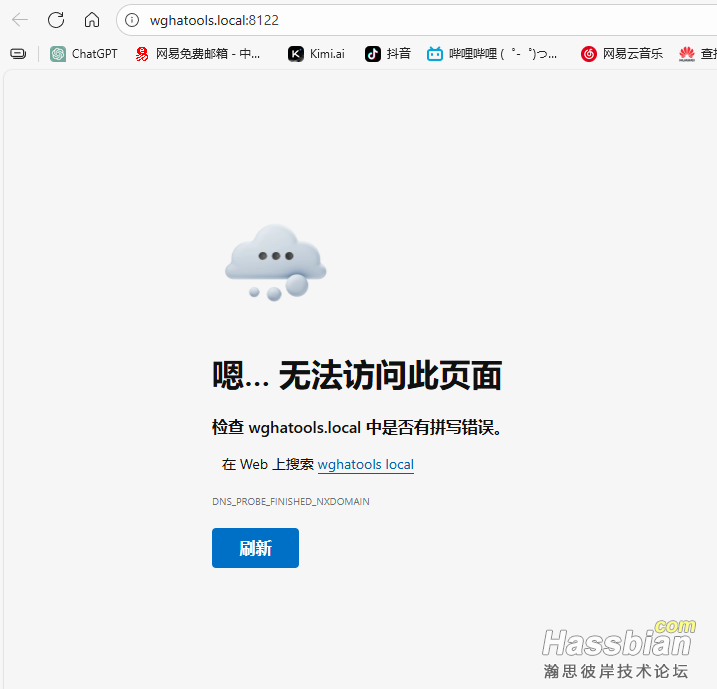This screenshot has height=689, width=717.
Task: Open the 哔哩哔哩 bookmark
Action: pos(492,54)
